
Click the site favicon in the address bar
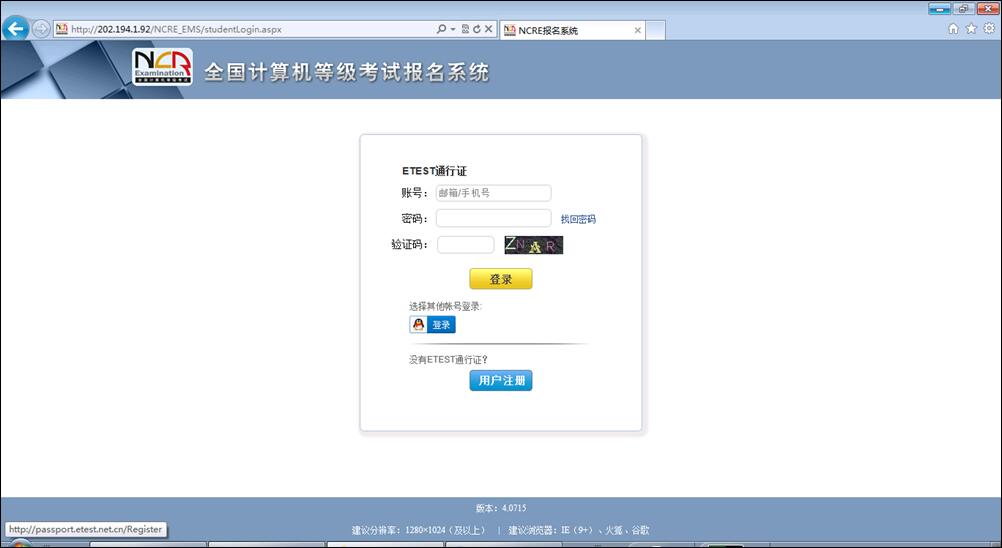(62, 29)
